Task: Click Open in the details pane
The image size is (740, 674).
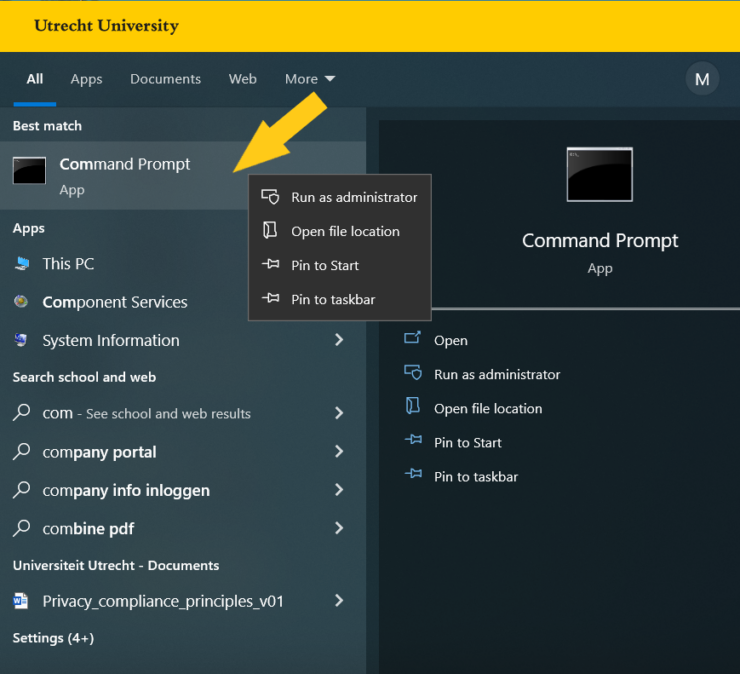Action: 451,340
